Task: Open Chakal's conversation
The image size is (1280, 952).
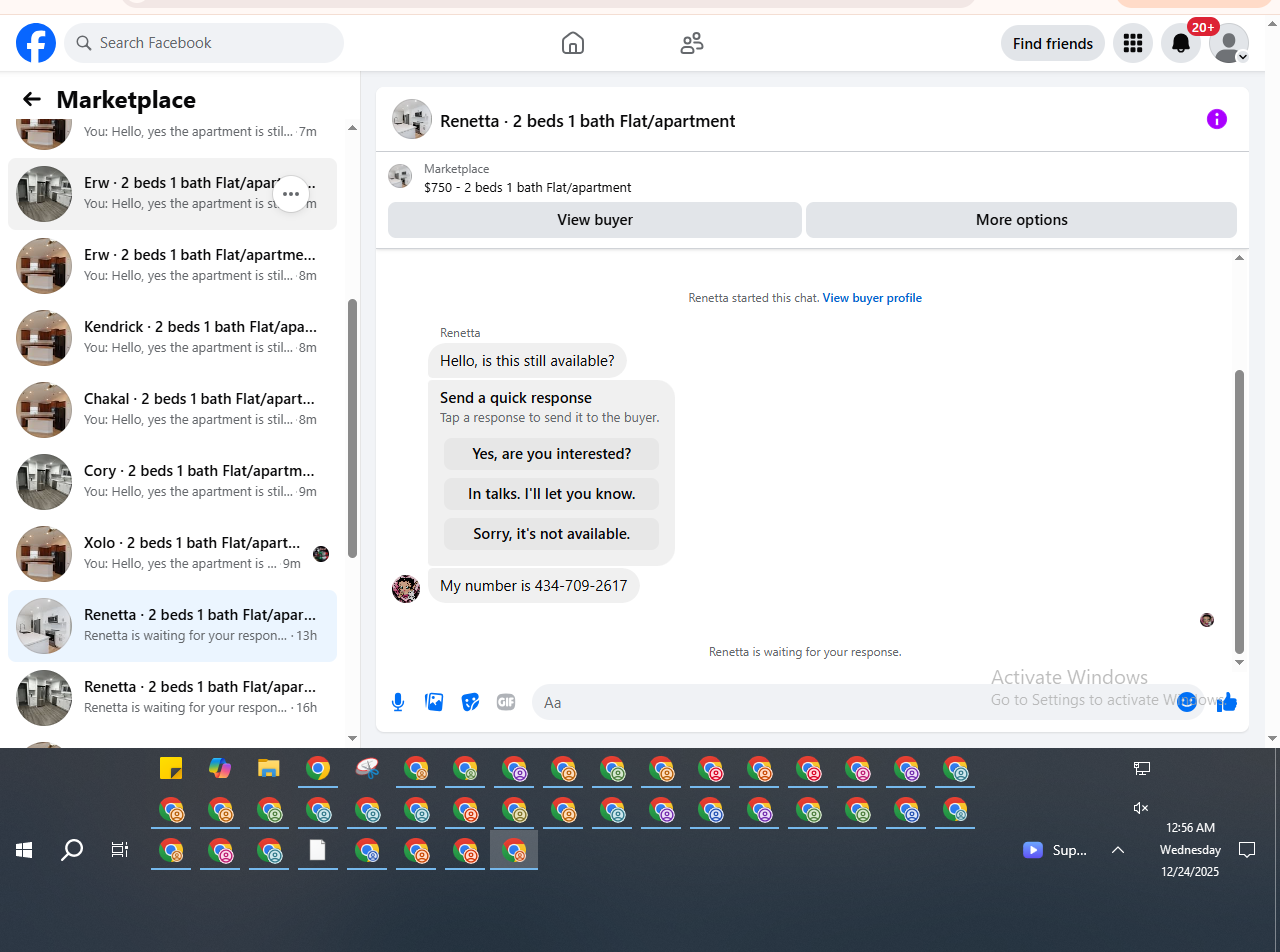Action: [x=172, y=410]
